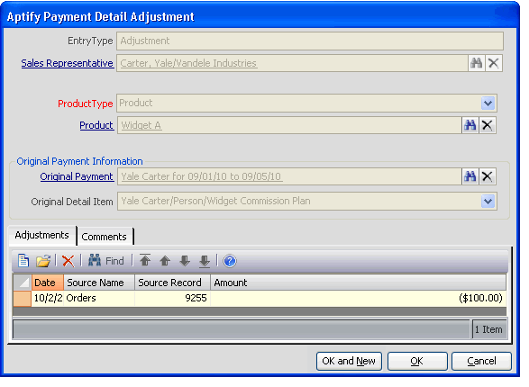Open the Original Payment link label
529x387 pixels.
[77, 176]
